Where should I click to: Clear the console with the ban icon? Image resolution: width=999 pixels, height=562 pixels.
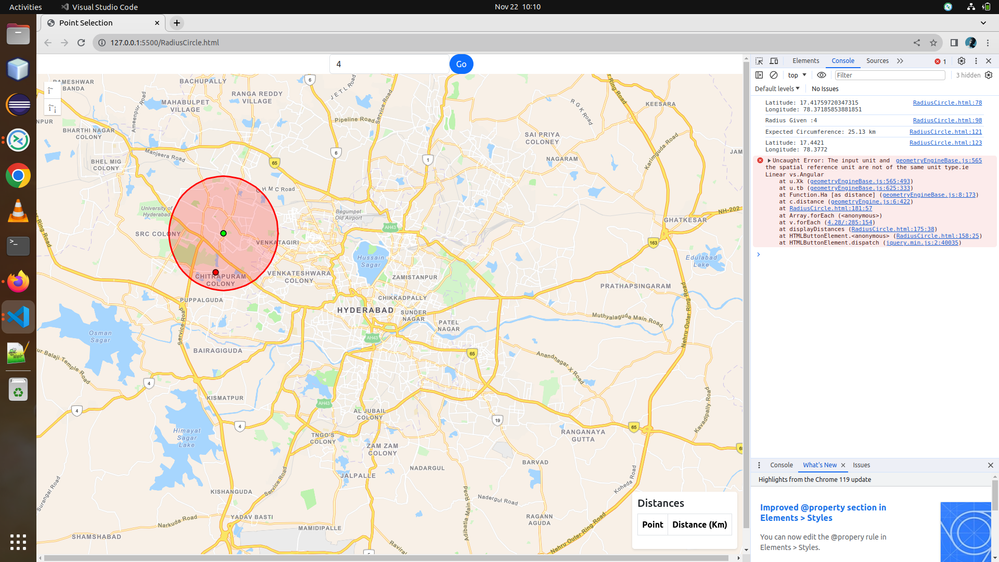click(x=774, y=75)
